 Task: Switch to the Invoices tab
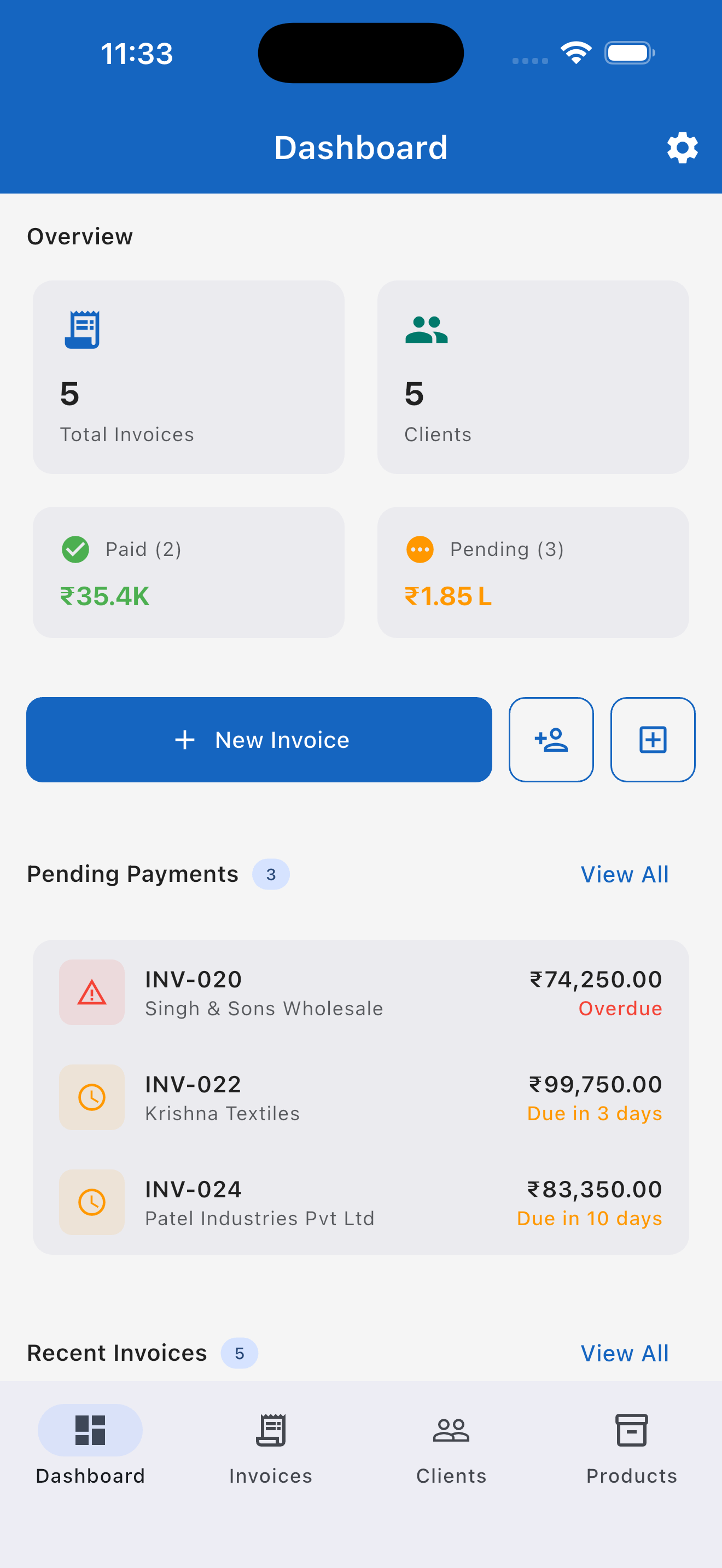click(271, 1449)
